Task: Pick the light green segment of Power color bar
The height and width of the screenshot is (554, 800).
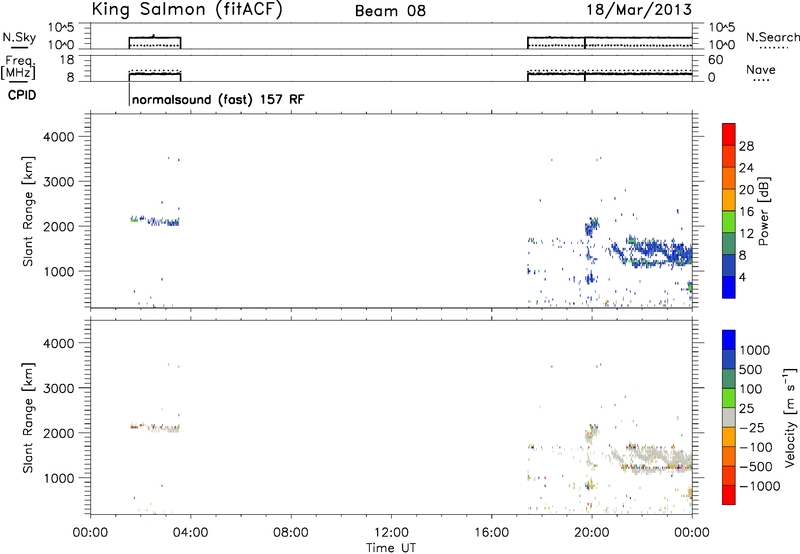Action: [729, 222]
